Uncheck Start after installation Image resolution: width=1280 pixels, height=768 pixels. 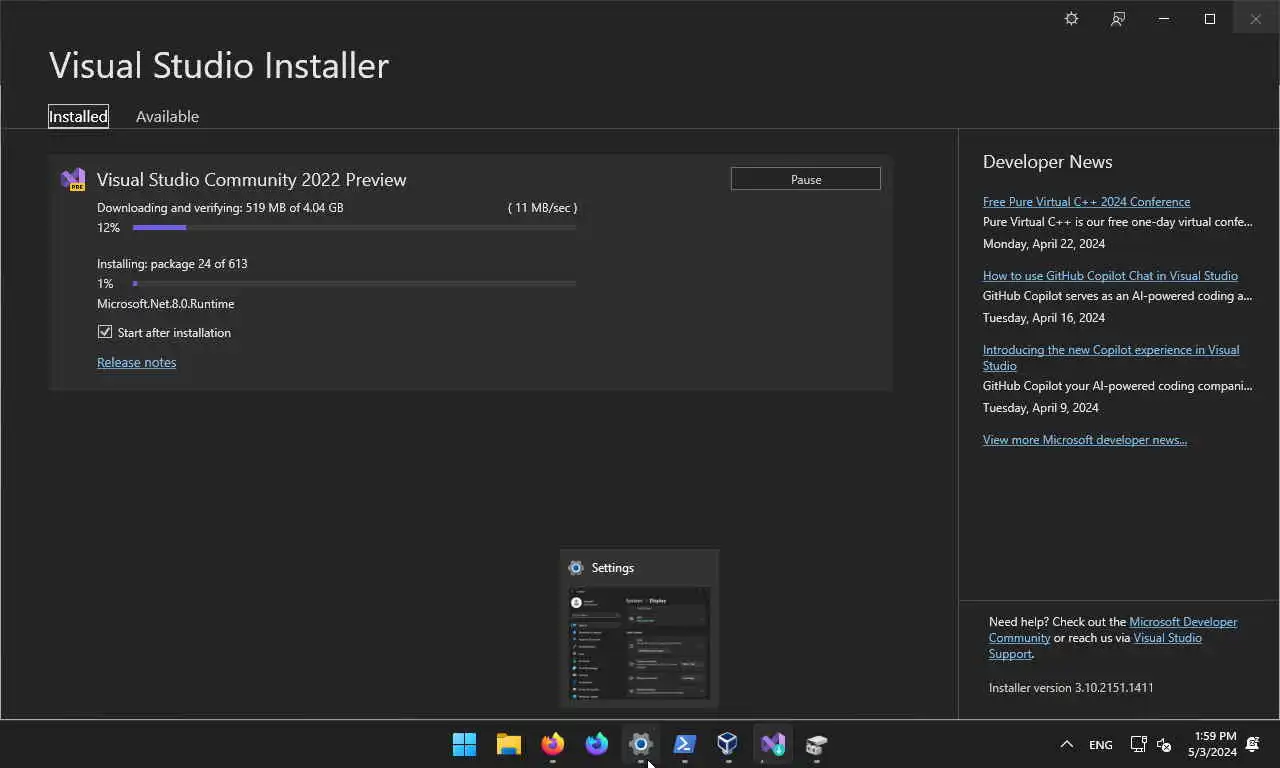click(105, 332)
